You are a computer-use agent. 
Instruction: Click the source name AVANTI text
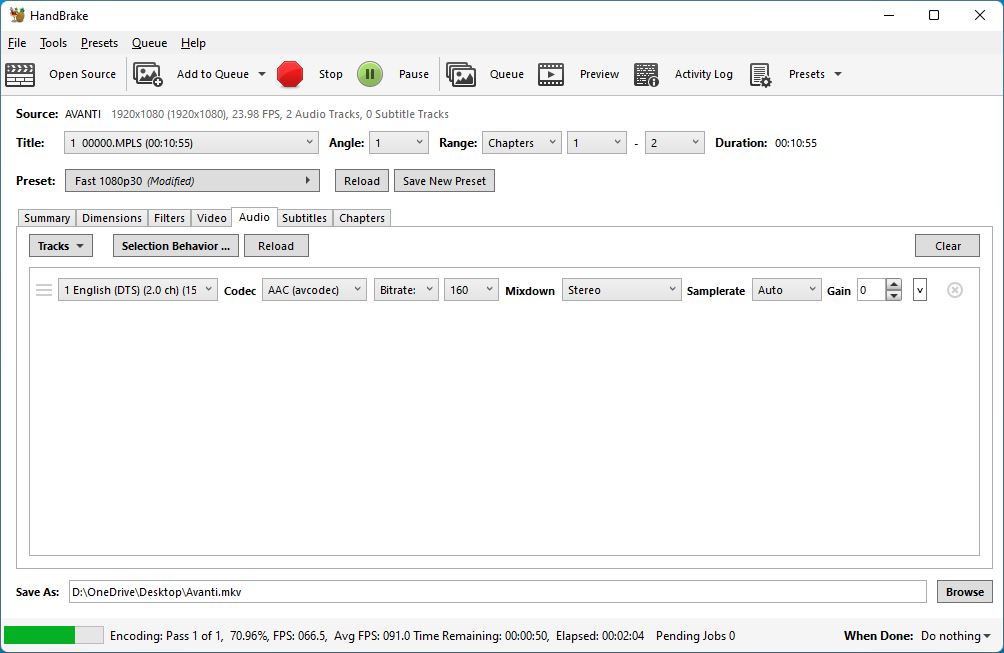click(x=83, y=114)
